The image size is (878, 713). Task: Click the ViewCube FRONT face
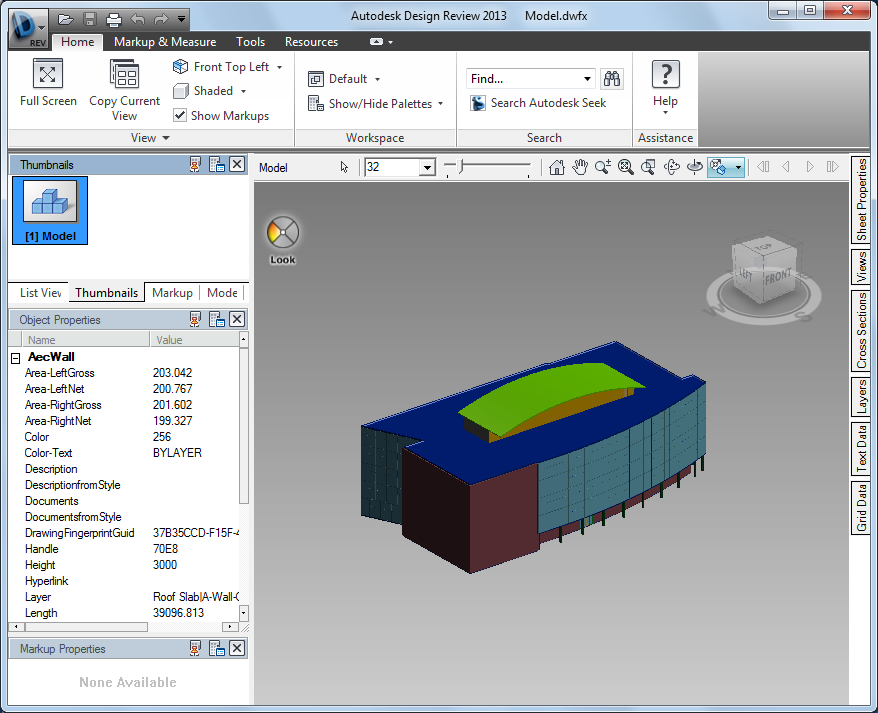click(x=778, y=278)
